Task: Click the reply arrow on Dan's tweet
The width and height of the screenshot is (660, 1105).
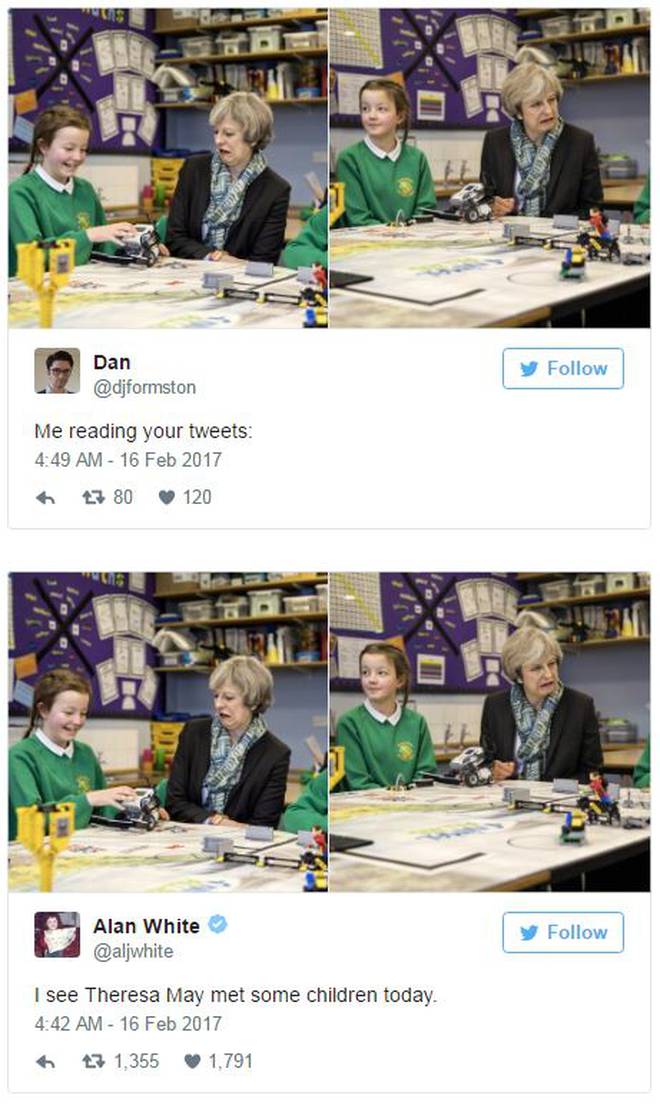Action: [x=45, y=498]
